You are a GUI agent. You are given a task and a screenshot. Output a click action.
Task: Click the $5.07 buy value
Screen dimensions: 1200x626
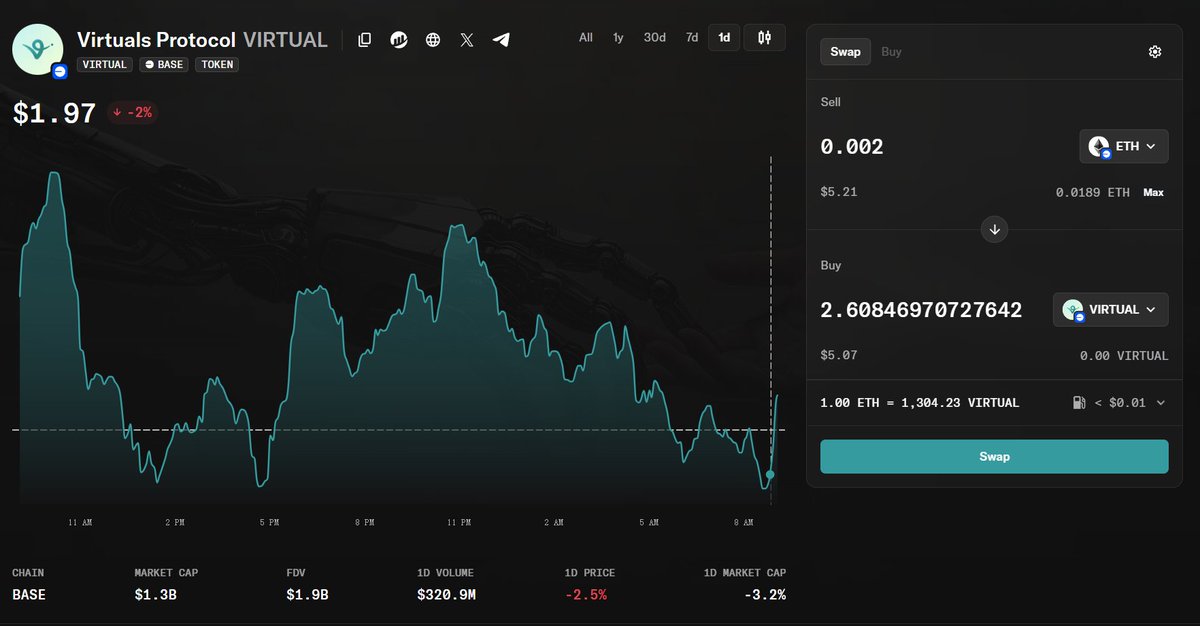click(839, 355)
